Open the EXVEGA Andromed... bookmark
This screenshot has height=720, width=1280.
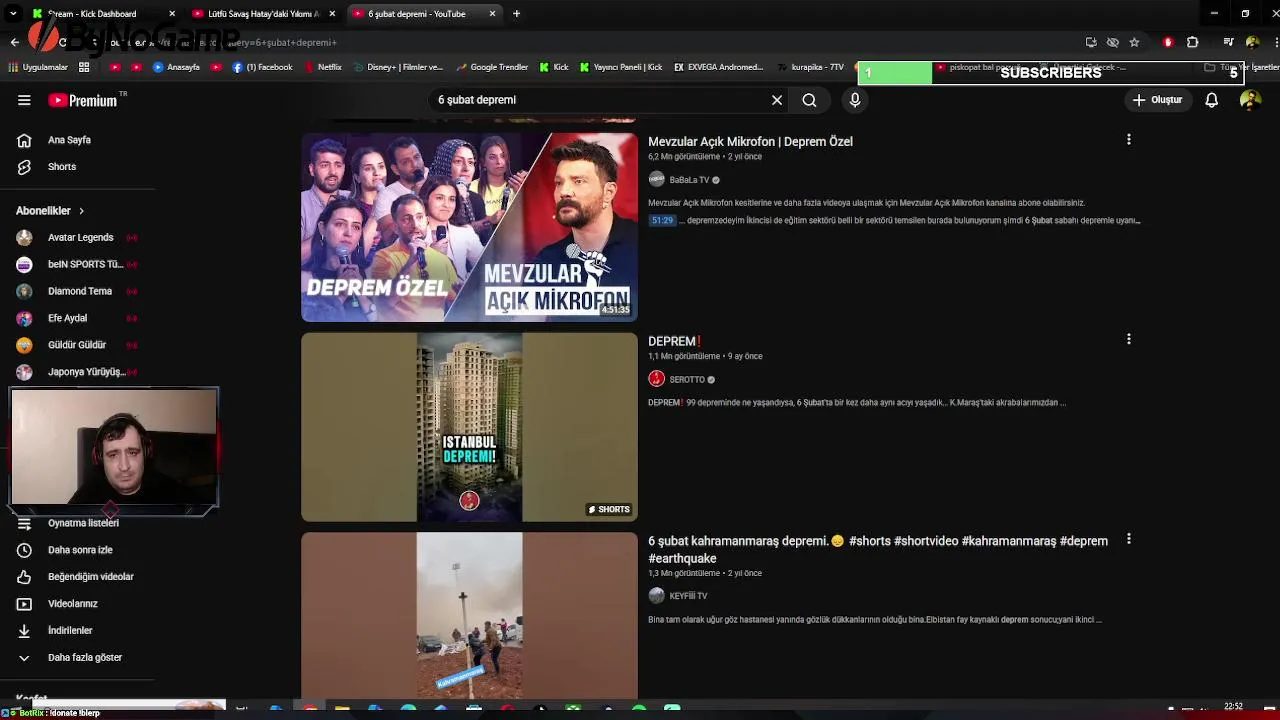coord(718,67)
